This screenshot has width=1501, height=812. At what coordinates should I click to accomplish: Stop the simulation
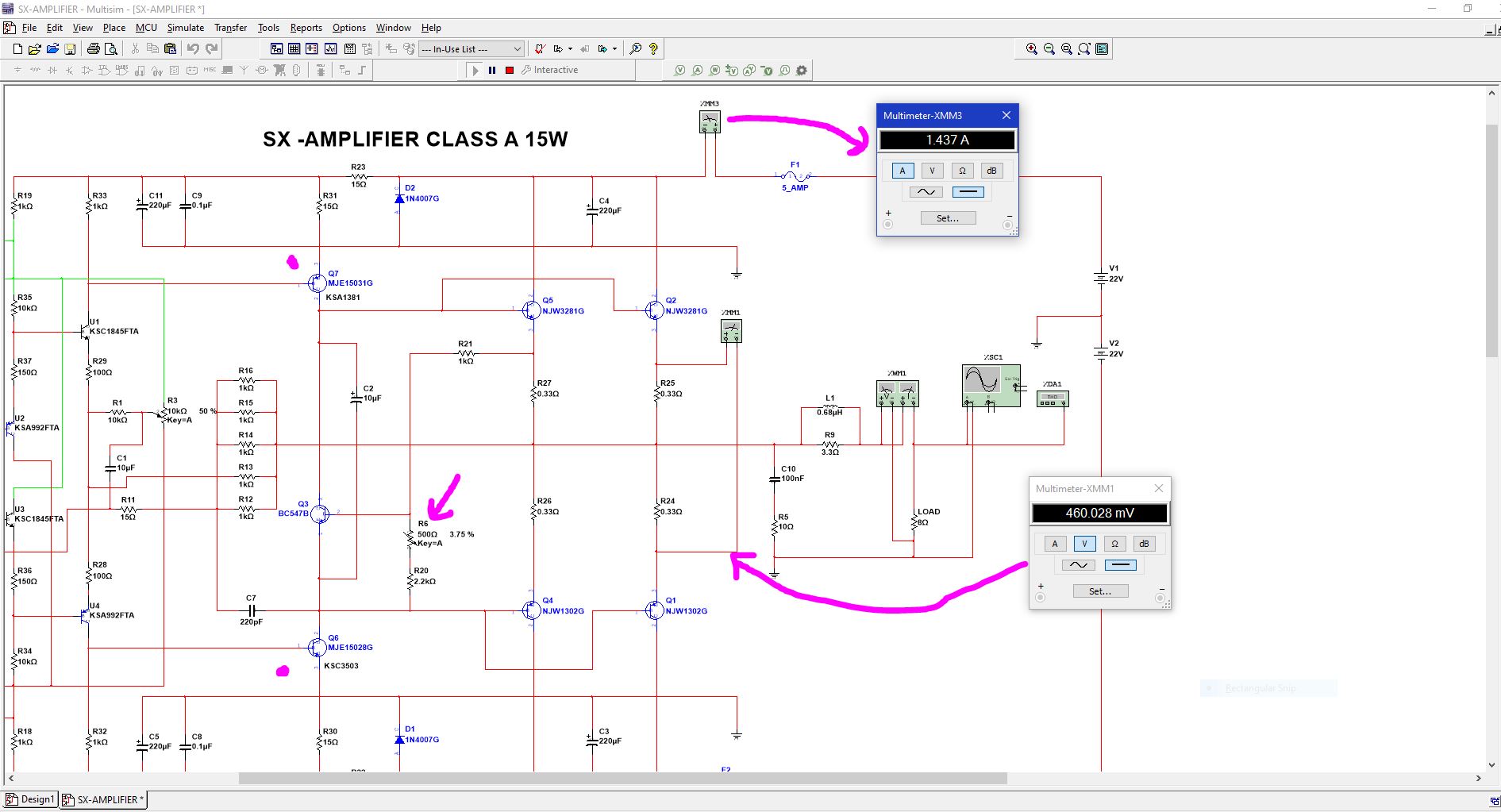pos(510,71)
